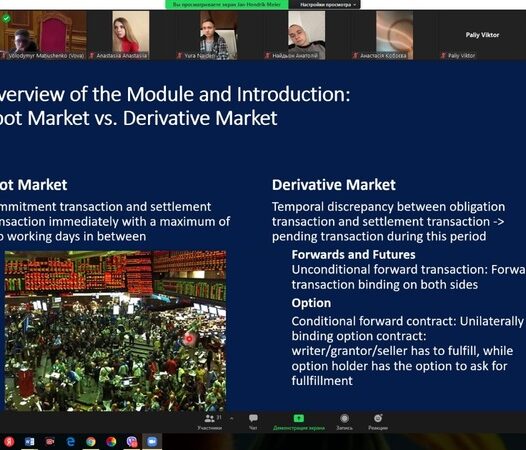The height and width of the screenshot is (450, 526).
Task: Open Yandex browser from the taskbar
Action: pyautogui.click(x=9, y=442)
